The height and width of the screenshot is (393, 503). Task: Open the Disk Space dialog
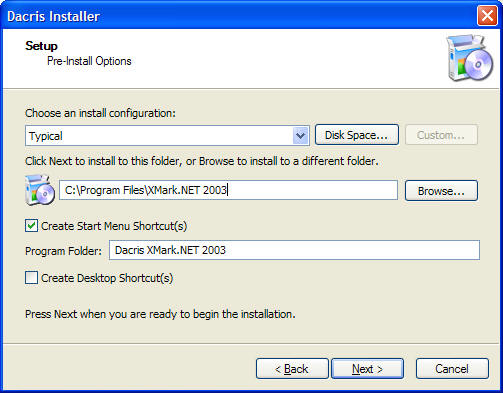(x=356, y=135)
